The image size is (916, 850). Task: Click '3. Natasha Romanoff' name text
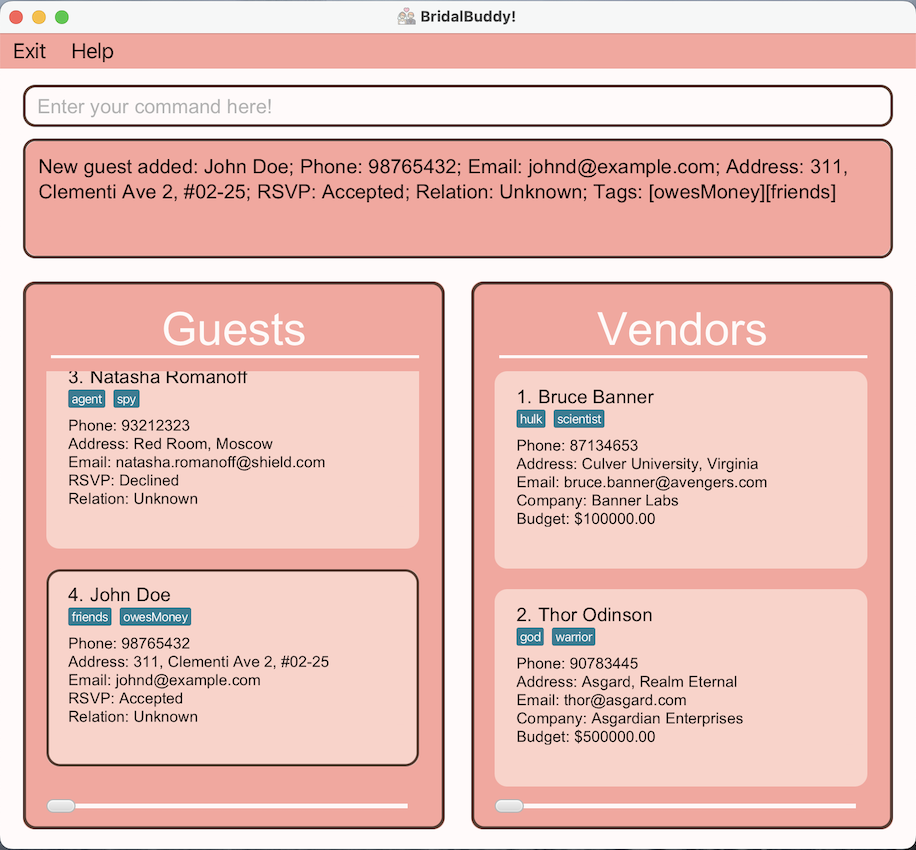click(x=157, y=377)
